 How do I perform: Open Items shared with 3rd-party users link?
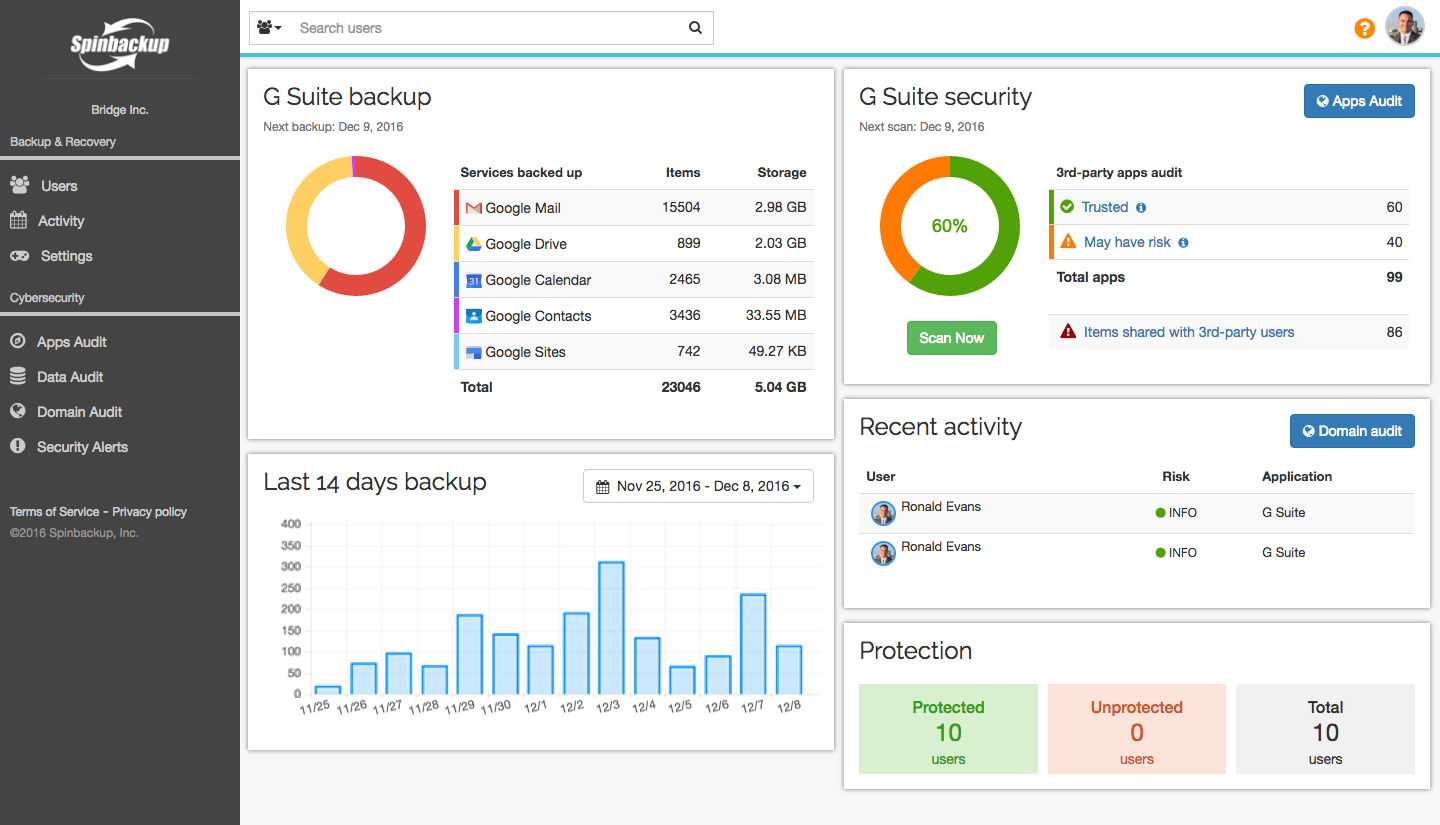pos(1189,332)
